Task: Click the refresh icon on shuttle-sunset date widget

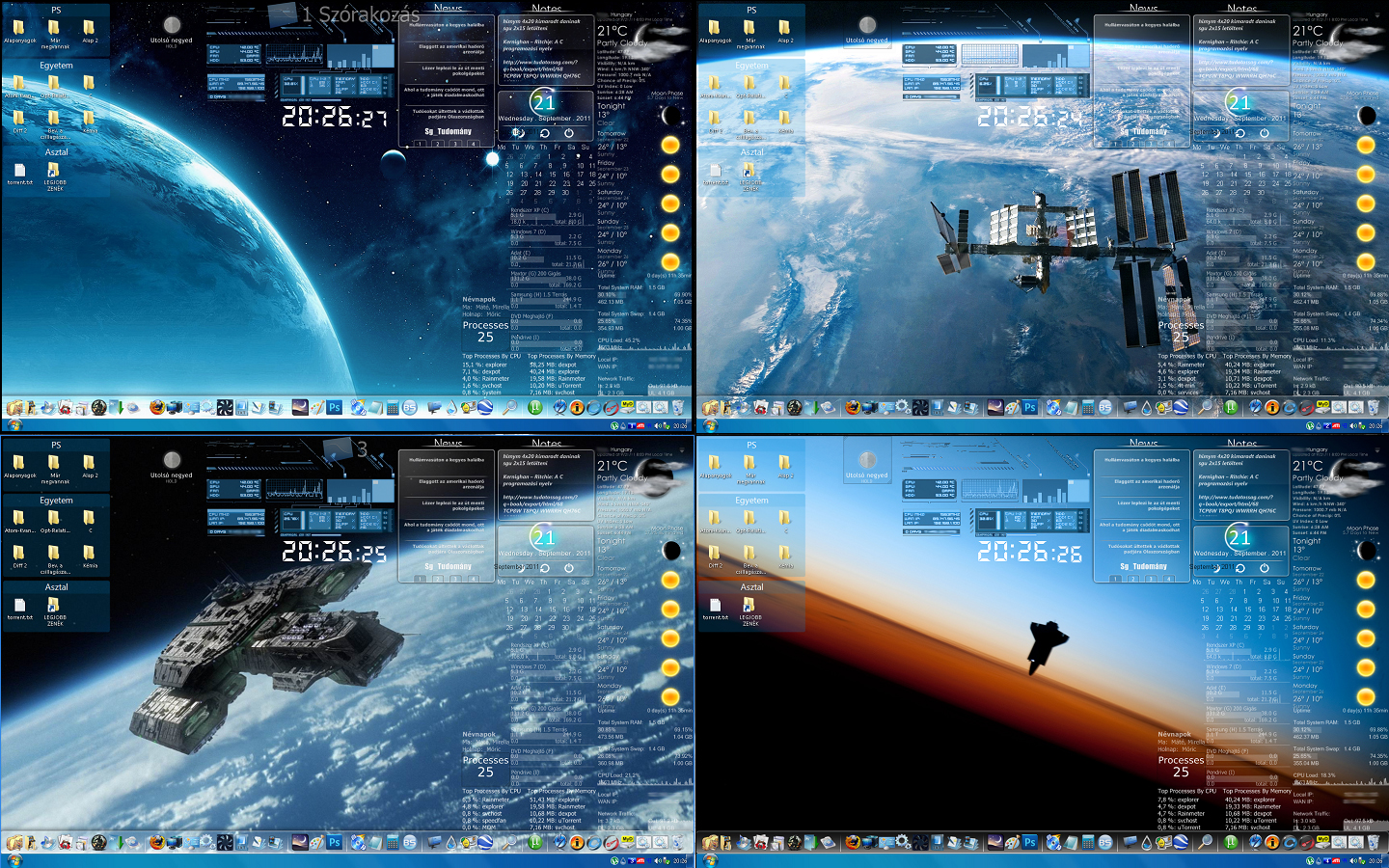Action: pos(1240,568)
